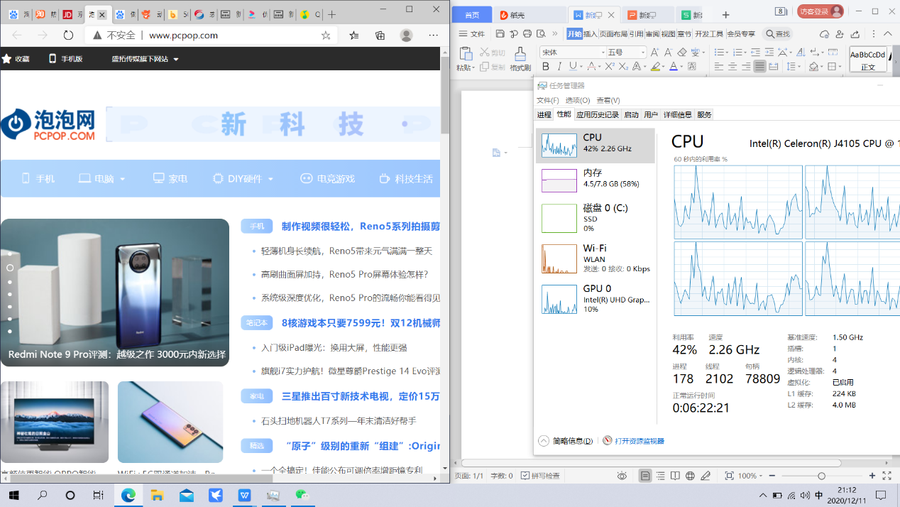This screenshot has height=507, width=900.
Task: Expand the DIY硬件 navigation dropdown
Action: [243, 179]
